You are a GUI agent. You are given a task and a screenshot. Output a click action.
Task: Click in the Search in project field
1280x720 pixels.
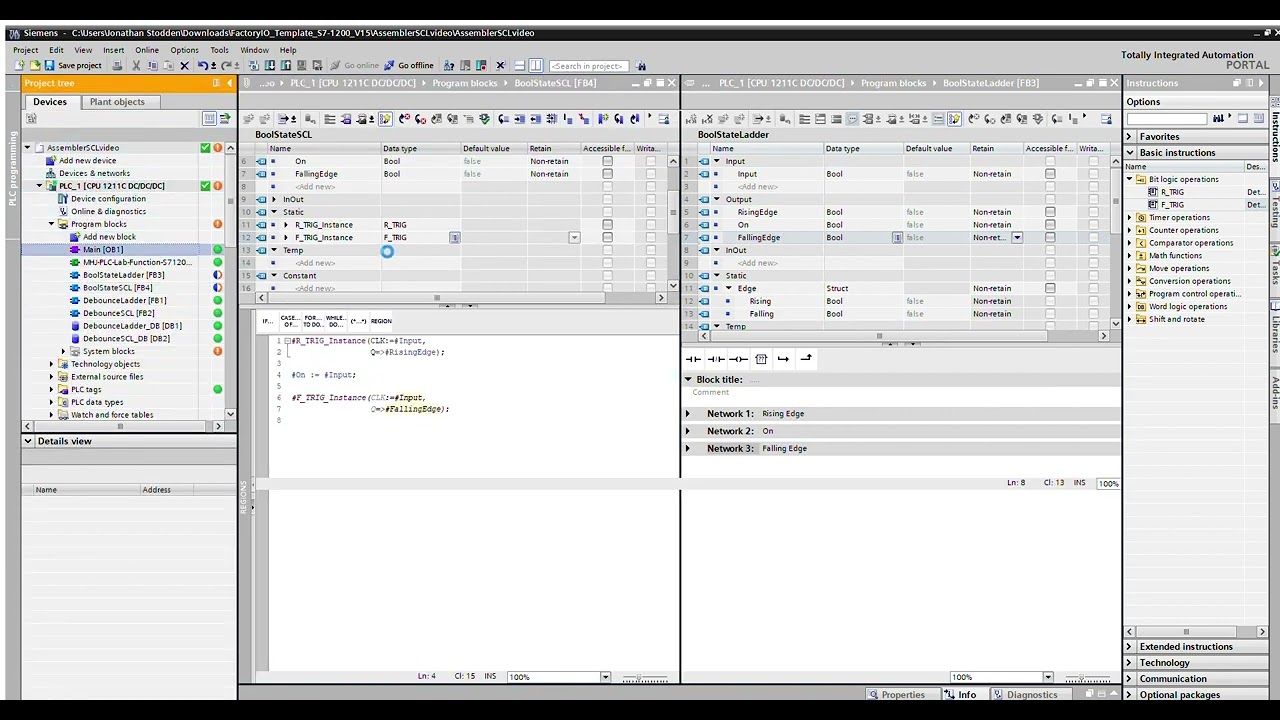point(588,66)
